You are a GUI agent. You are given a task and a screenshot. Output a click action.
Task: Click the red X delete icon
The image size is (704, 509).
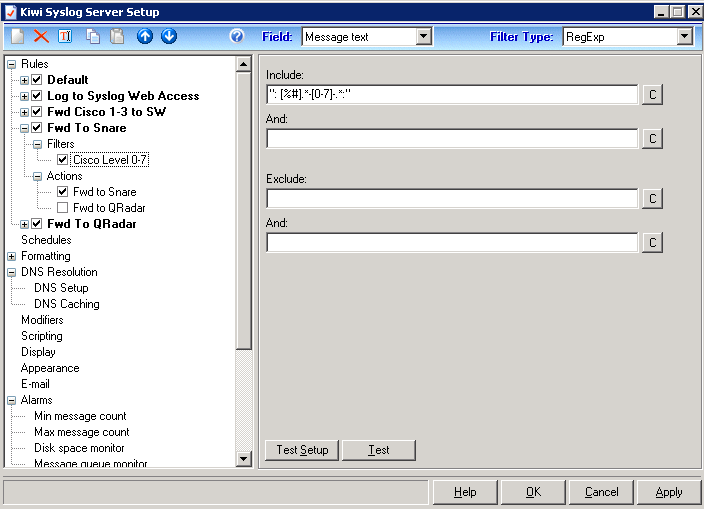click(x=41, y=36)
